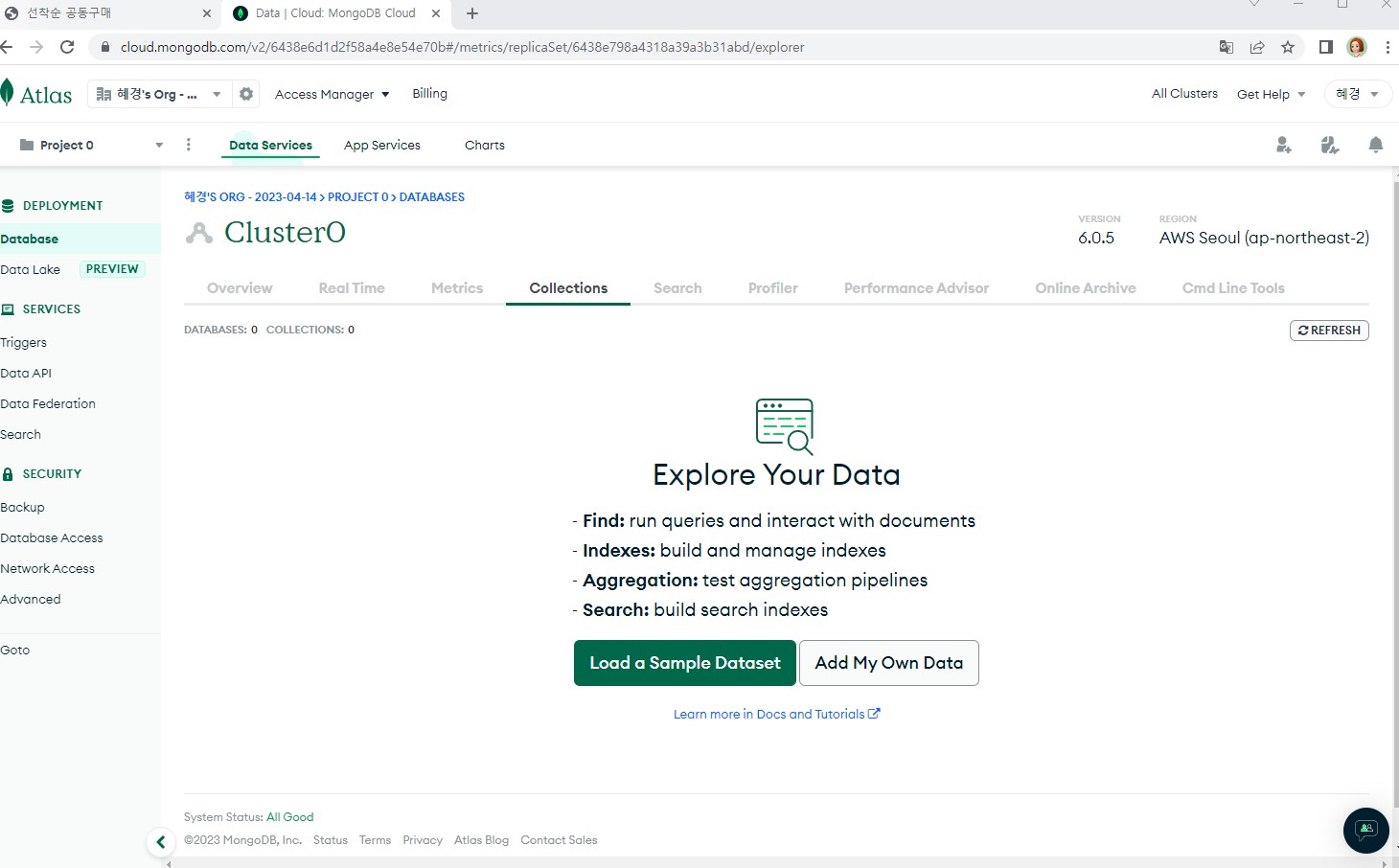Select the Overview cluster tab
The image size is (1399, 868).
[x=240, y=287]
